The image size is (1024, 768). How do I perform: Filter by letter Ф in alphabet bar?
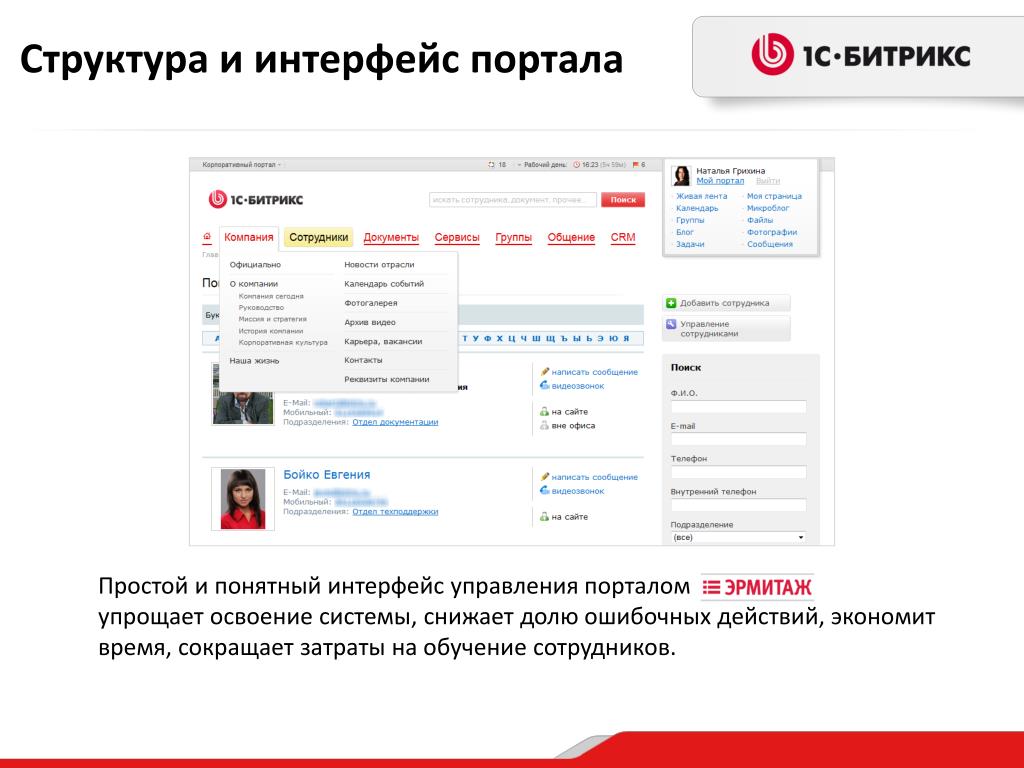click(x=487, y=338)
